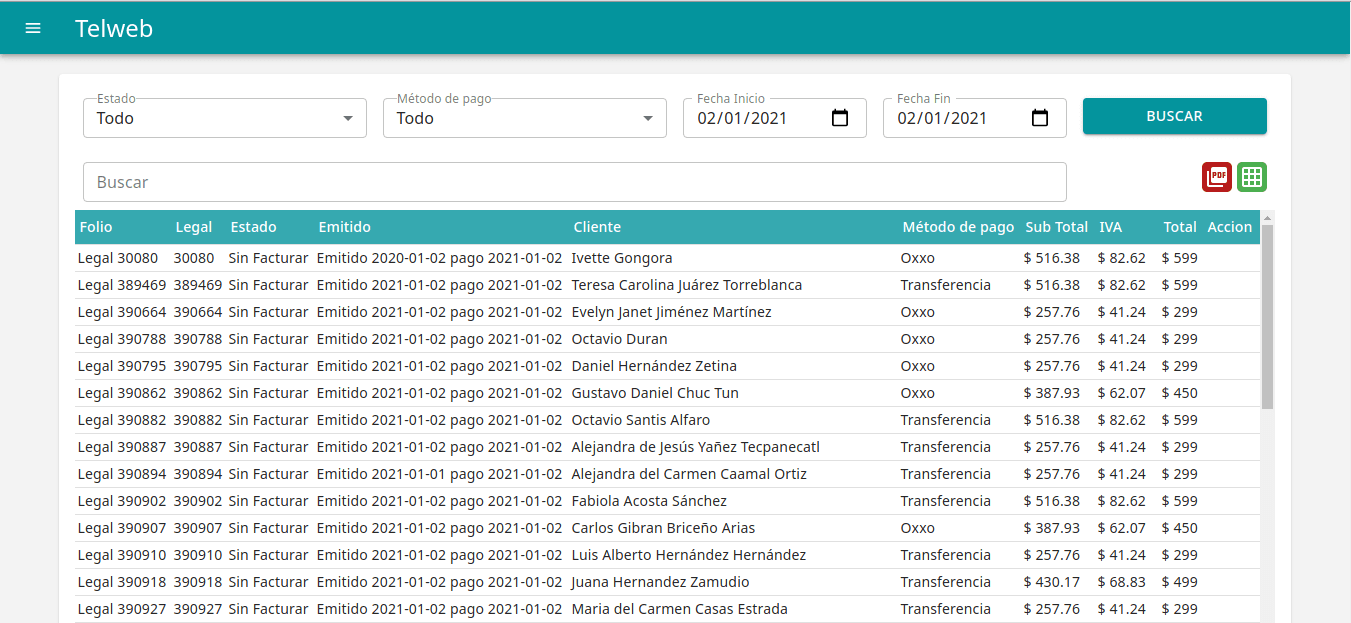This screenshot has width=1351, height=623.
Task: Expand the Estado dropdown
Action: click(x=225, y=118)
